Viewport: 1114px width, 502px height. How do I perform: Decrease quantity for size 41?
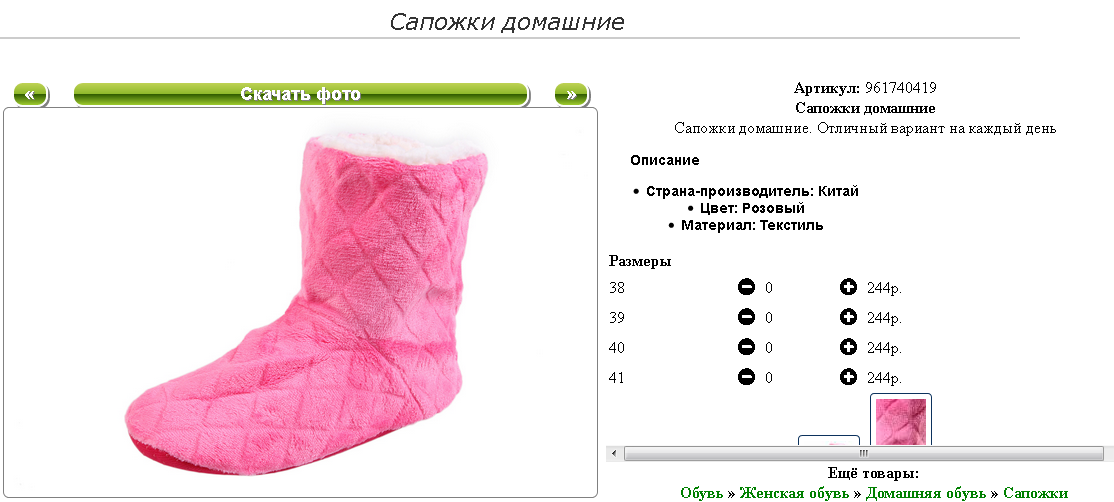pos(746,377)
